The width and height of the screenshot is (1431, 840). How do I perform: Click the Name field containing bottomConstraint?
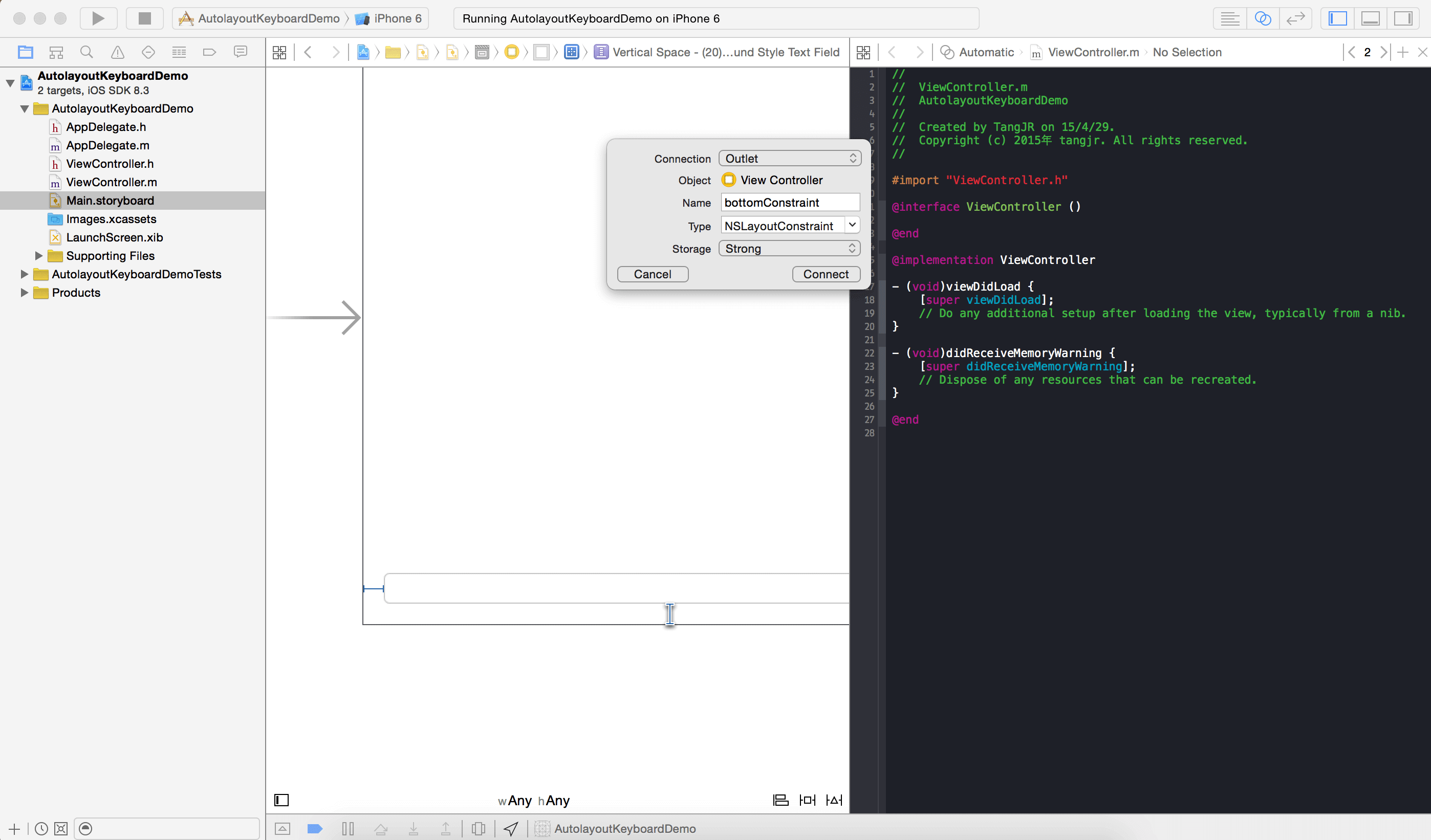pyautogui.click(x=789, y=203)
